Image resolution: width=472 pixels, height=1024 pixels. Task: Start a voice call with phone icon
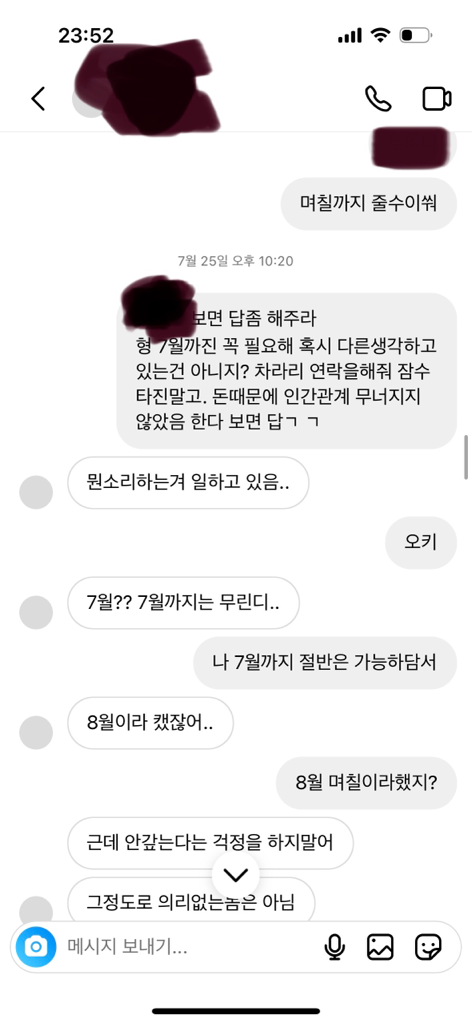coord(378,99)
